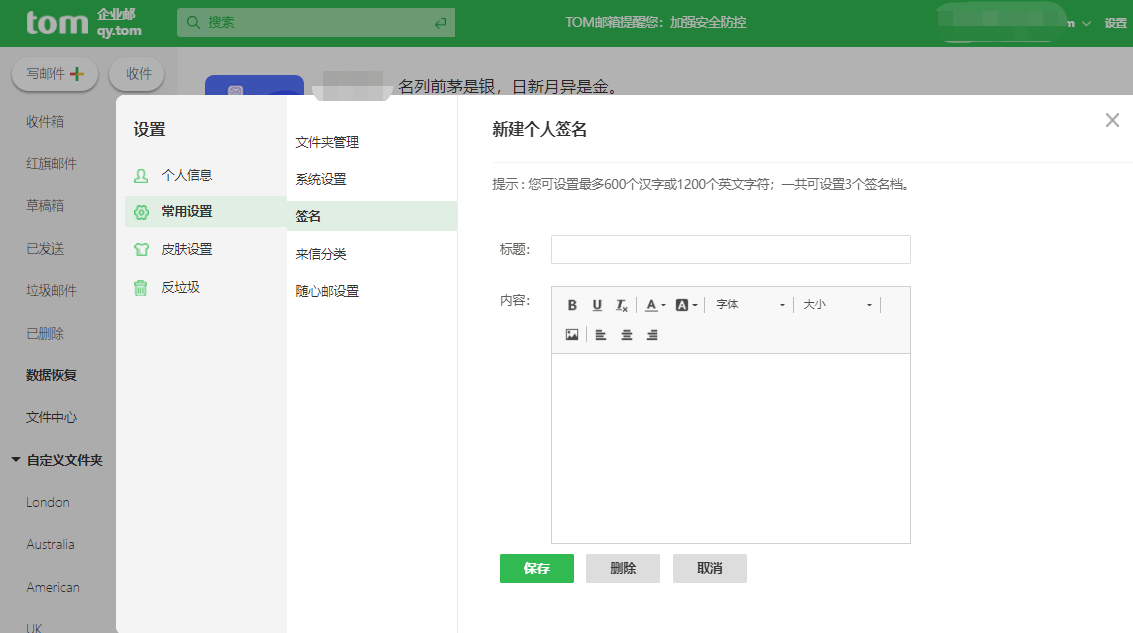Apply underline formatting in editor toolbar
Screen dimensions: 1133x633
tap(597, 305)
